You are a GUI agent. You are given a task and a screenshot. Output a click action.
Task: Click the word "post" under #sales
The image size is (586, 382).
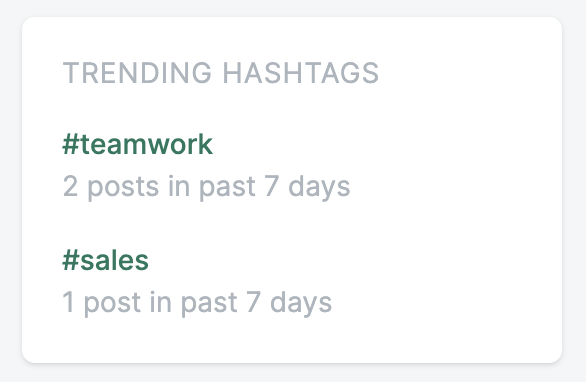pos(112,302)
